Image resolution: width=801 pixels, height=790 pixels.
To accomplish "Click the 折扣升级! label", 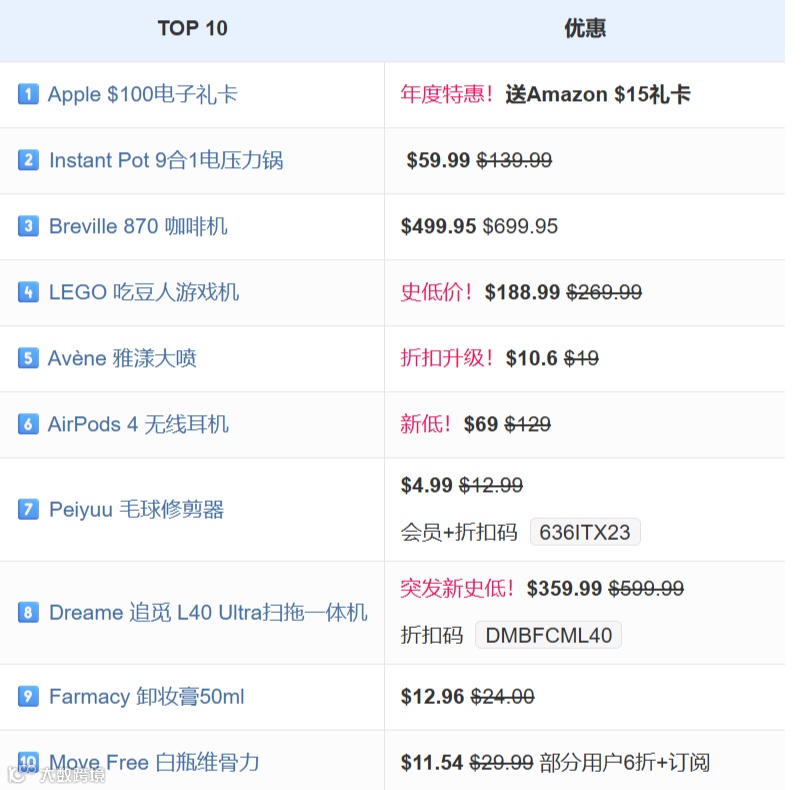I will pos(447,358).
